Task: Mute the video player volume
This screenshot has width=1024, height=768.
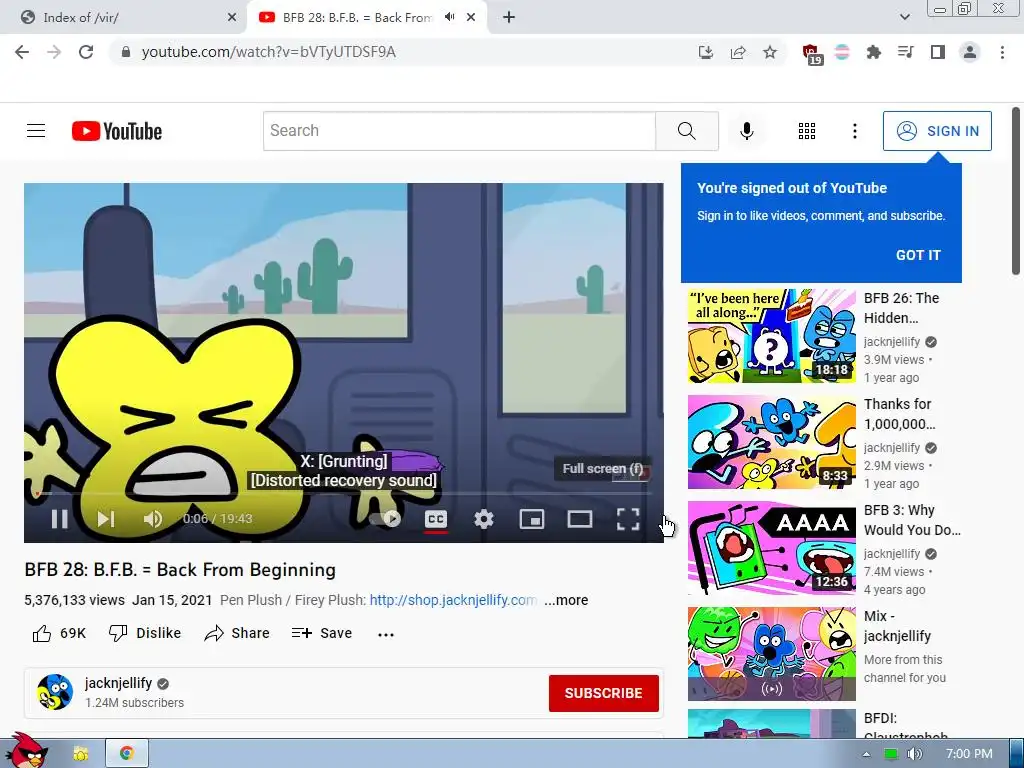Action: (153, 519)
